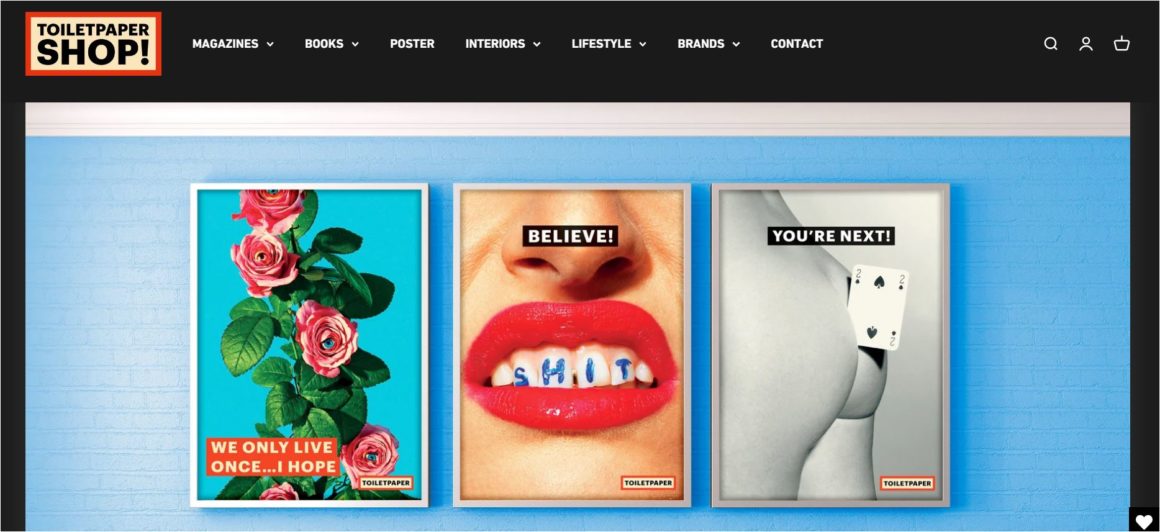1160x532 pixels.
Task: Open the Brands dropdown
Action: (x=709, y=44)
